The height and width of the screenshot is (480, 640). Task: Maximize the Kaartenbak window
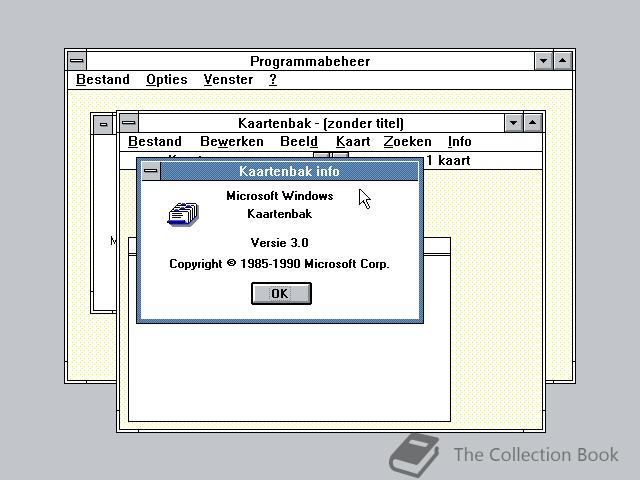(x=532, y=123)
